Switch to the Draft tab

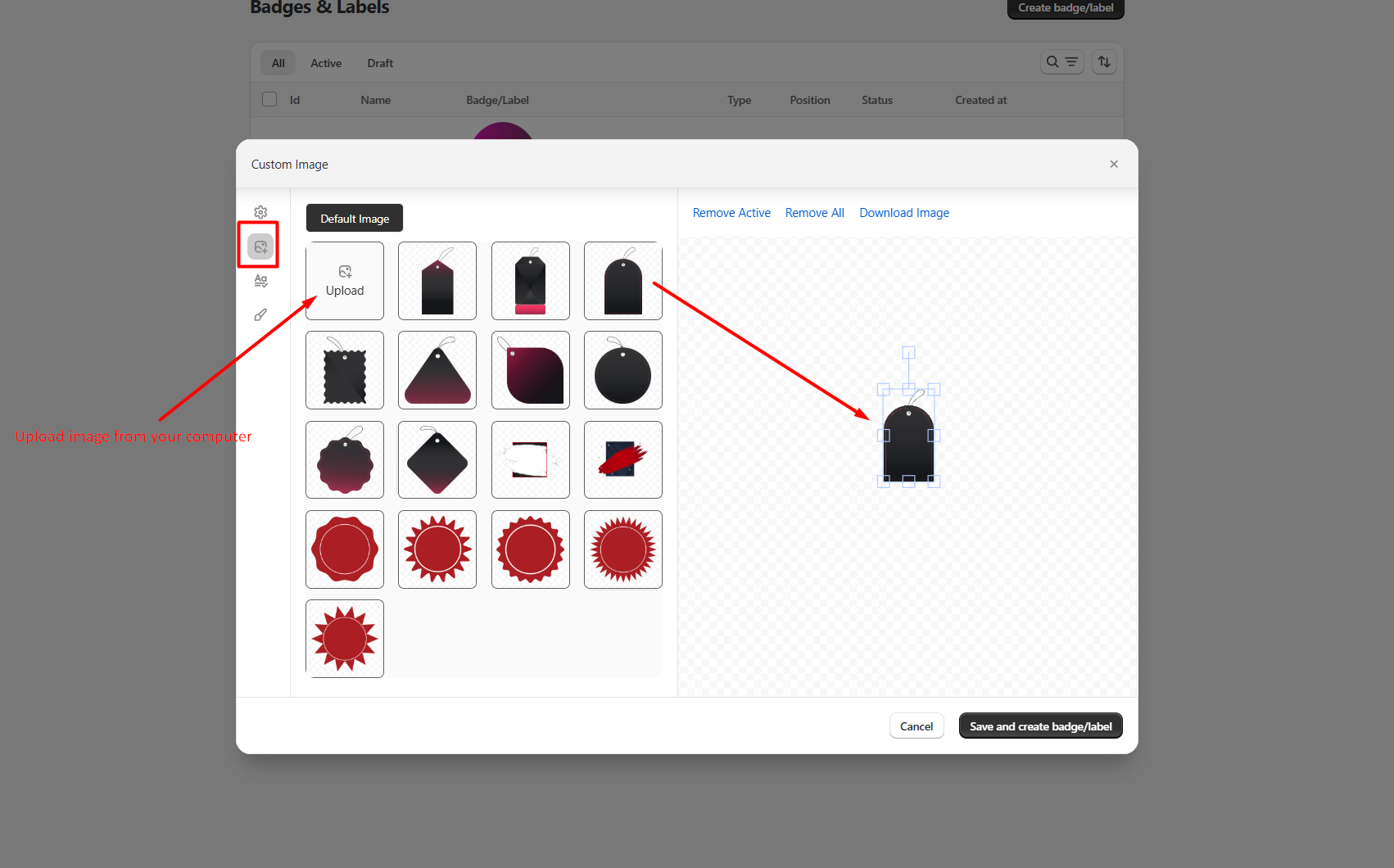pyautogui.click(x=380, y=63)
